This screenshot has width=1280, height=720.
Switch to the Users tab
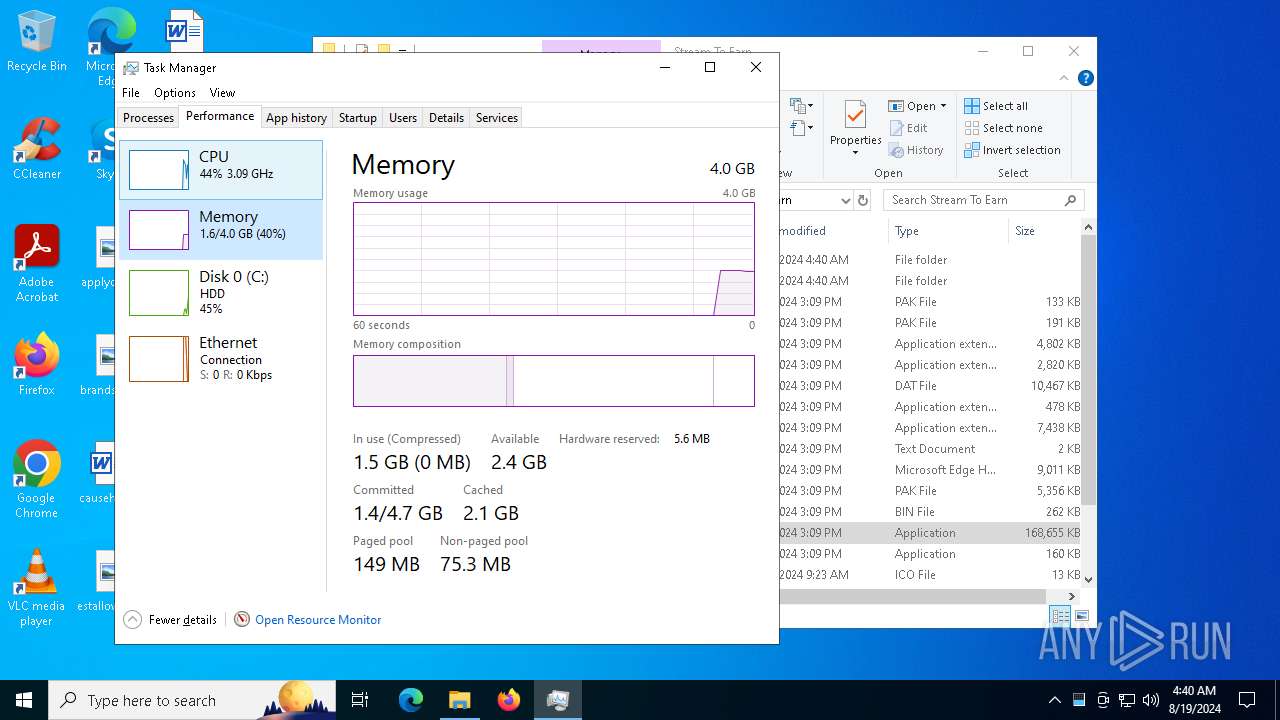(403, 118)
